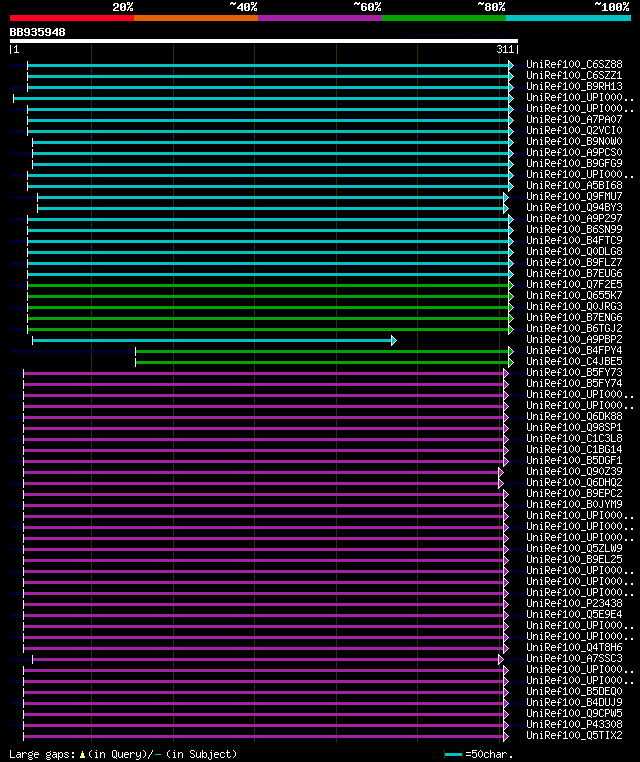Select the UniRef100_Q5ZLW9 label
This screenshot has width=640, height=762.
click(x=574, y=548)
